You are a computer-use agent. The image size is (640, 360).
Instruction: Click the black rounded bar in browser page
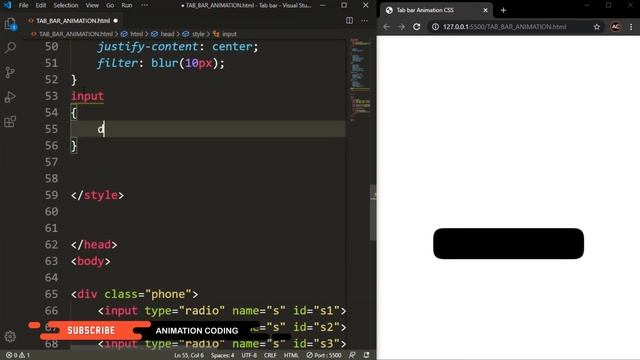click(x=508, y=244)
